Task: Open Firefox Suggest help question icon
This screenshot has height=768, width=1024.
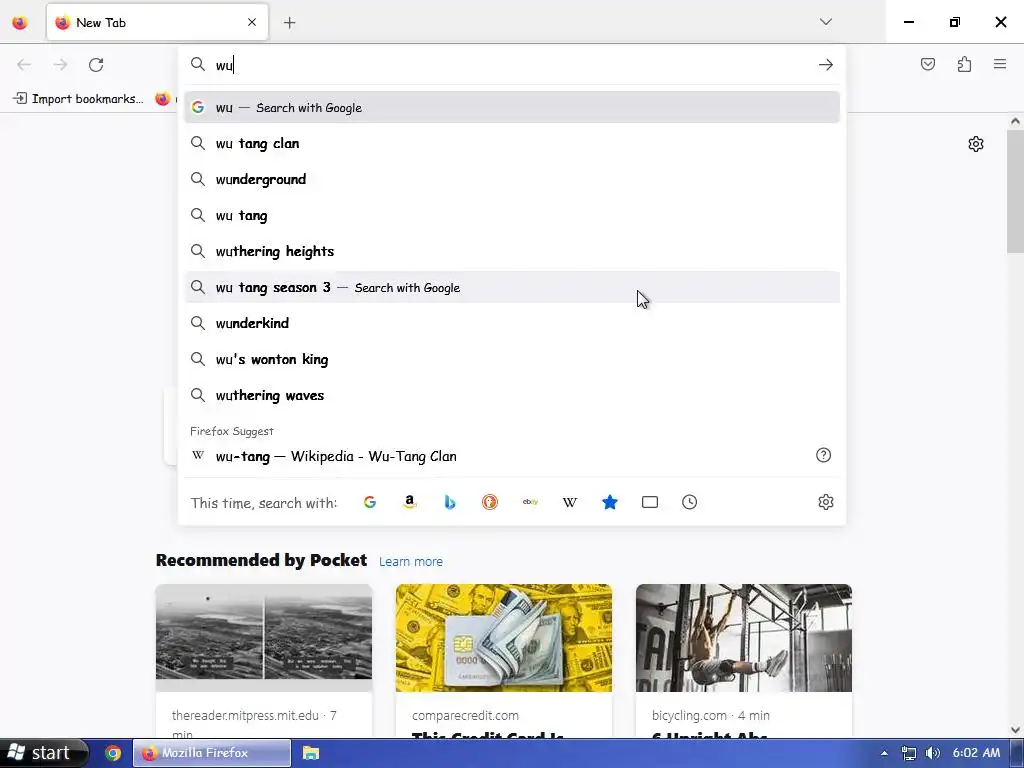Action: (x=824, y=455)
